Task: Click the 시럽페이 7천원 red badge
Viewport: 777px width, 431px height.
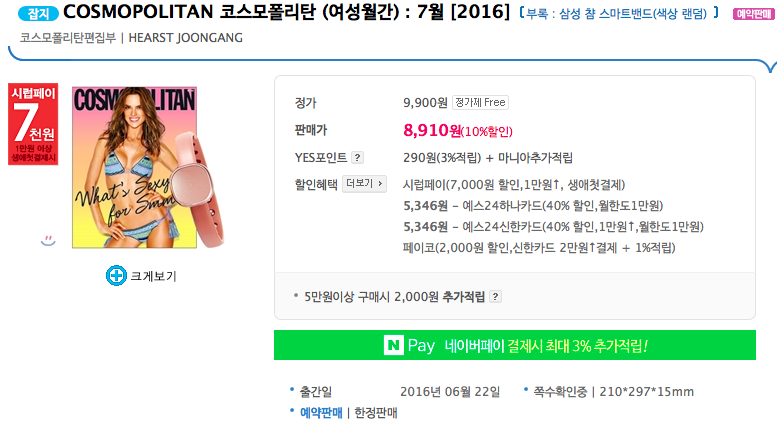Action: pyautogui.click(x=33, y=124)
